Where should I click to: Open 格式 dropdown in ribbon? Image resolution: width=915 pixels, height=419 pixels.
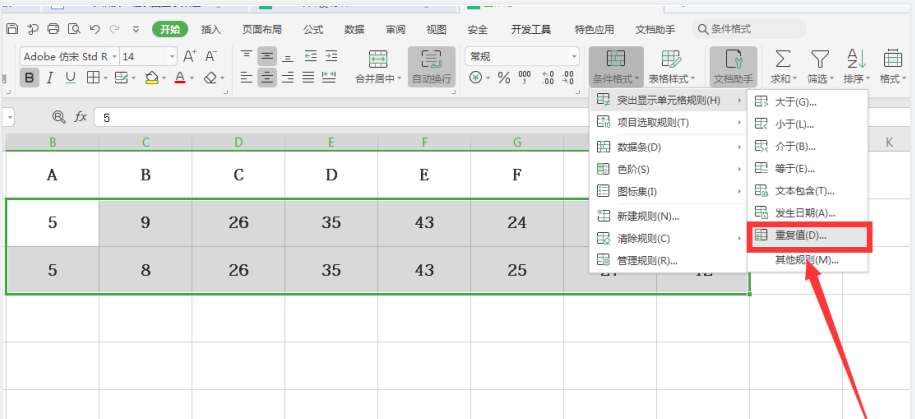pyautogui.click(x=893, y=67)
